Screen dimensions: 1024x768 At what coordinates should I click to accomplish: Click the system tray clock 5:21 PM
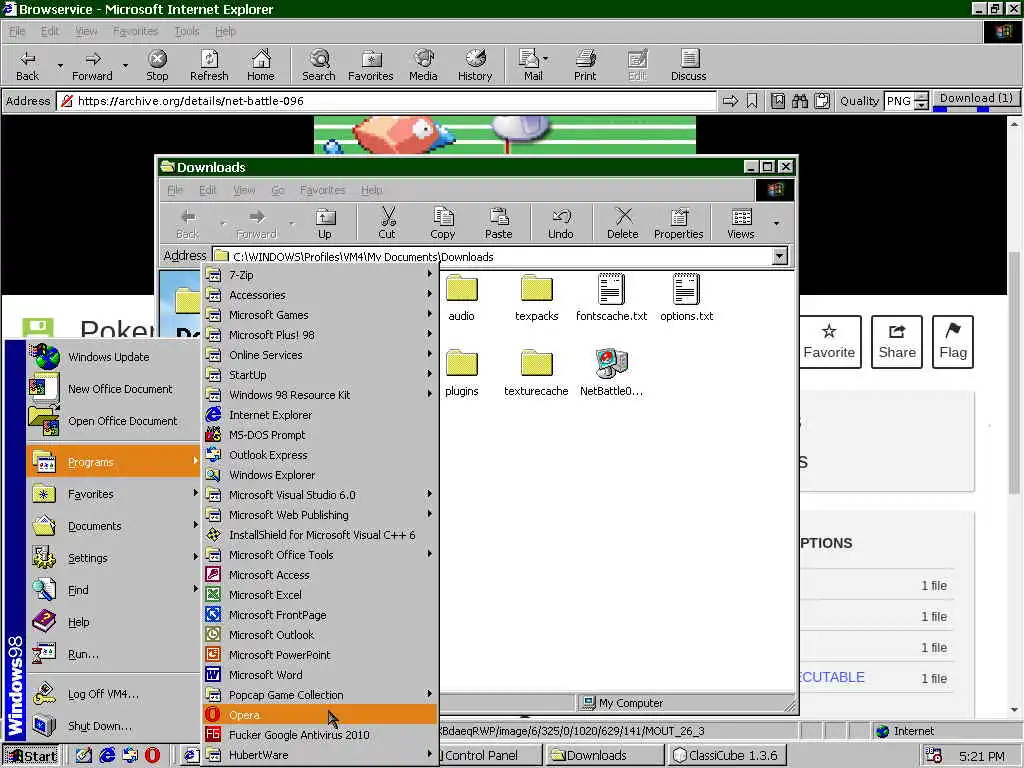click(x=982, y=756)
